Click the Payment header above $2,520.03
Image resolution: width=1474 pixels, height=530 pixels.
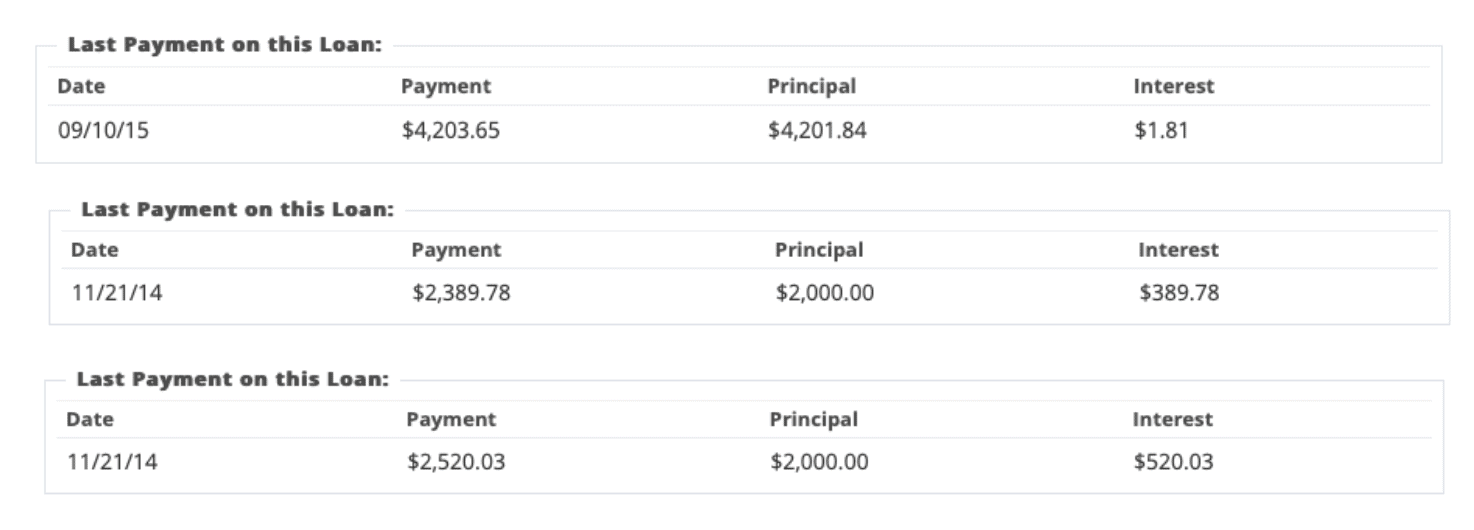click(x=451, y=420)
